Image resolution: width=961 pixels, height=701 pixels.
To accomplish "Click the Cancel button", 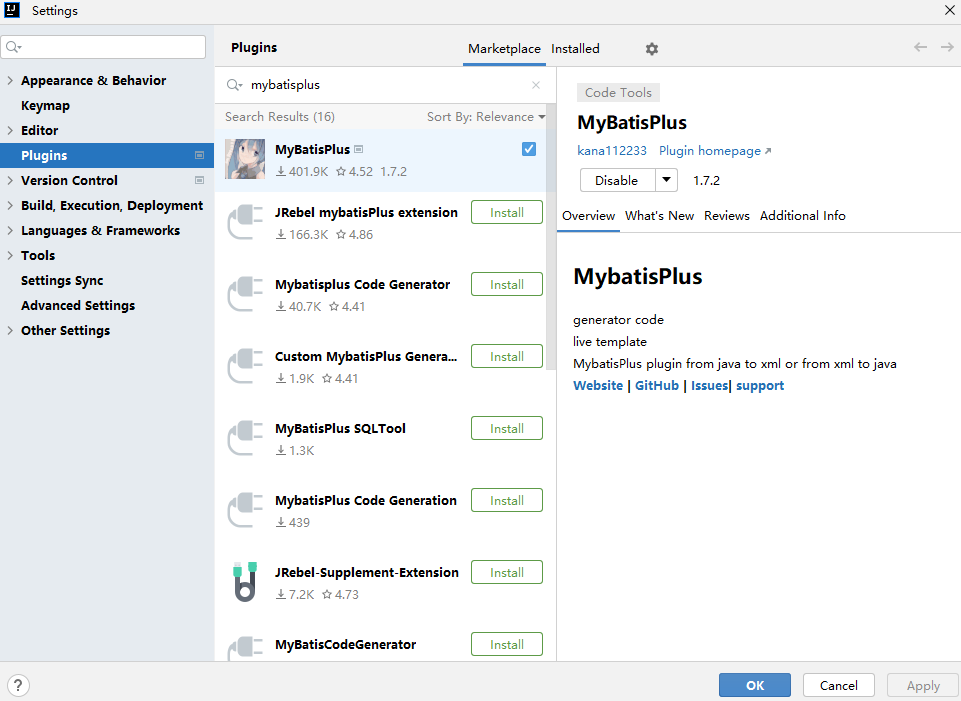I will (838, 685).
